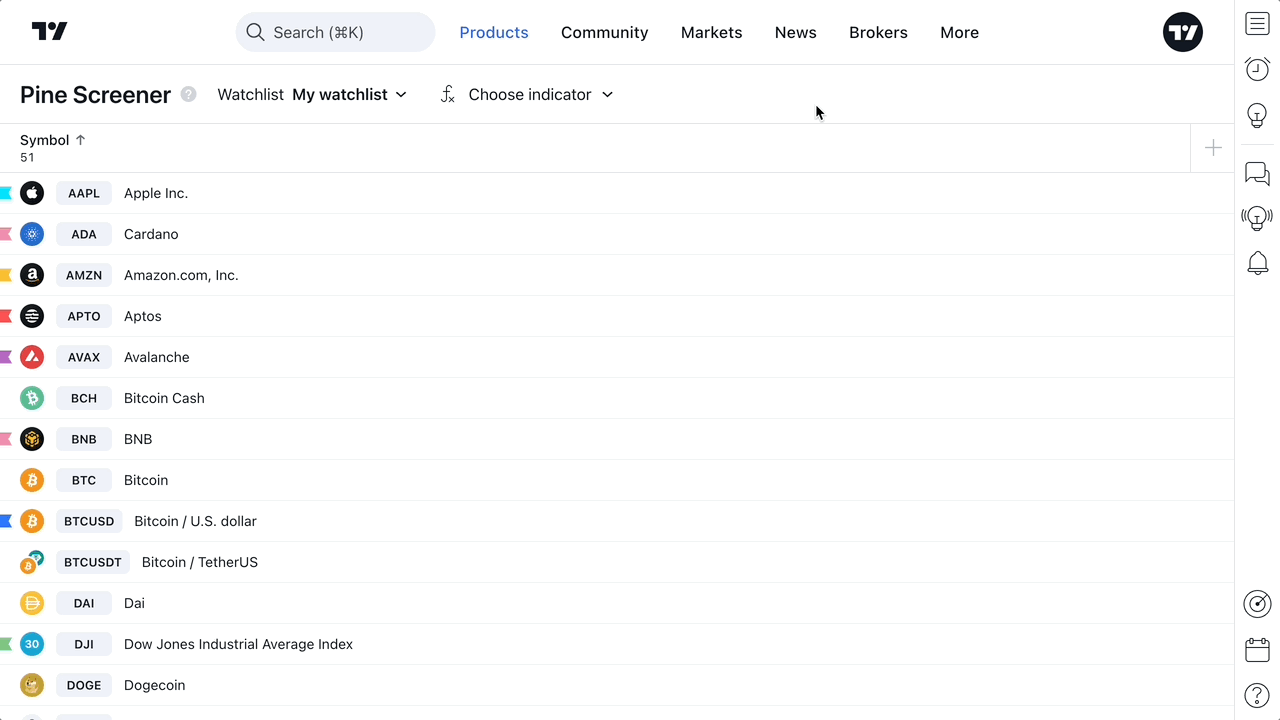The width and height of the screenshot is (1280, 720).
Task: Click the green flag on DJI row
Action: click(6, 644)
